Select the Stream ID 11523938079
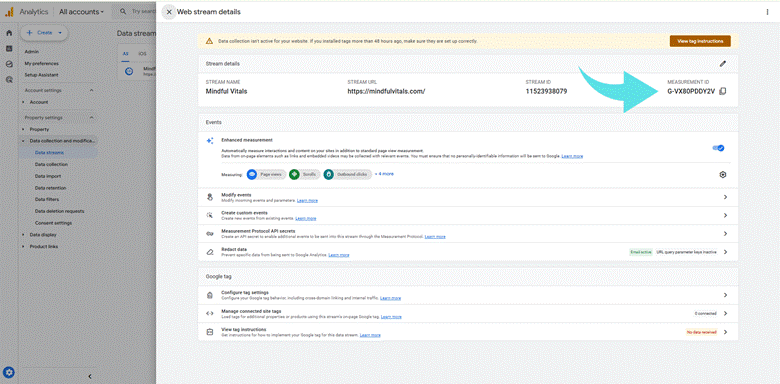 coord(546,92)
